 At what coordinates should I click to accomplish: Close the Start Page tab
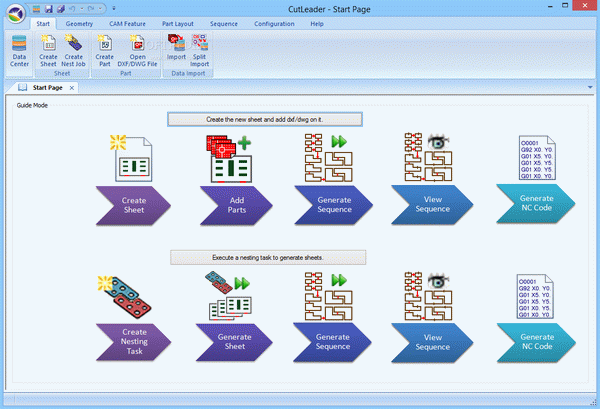pos(72,88)
